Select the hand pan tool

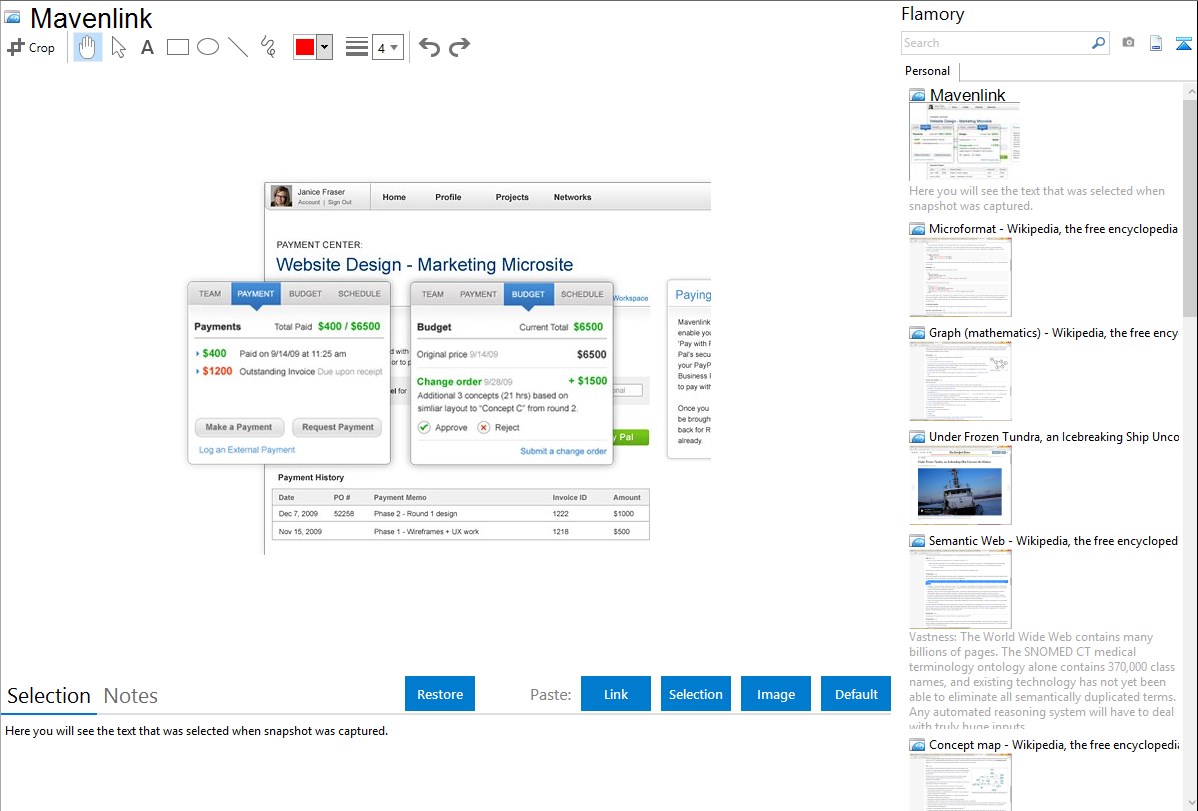point(87,47)
